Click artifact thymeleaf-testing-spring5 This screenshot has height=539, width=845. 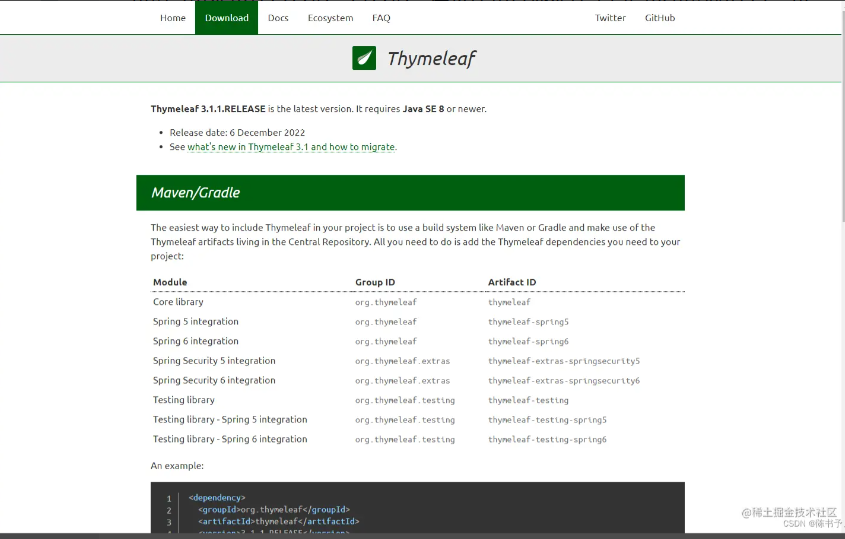click(548, 420)
